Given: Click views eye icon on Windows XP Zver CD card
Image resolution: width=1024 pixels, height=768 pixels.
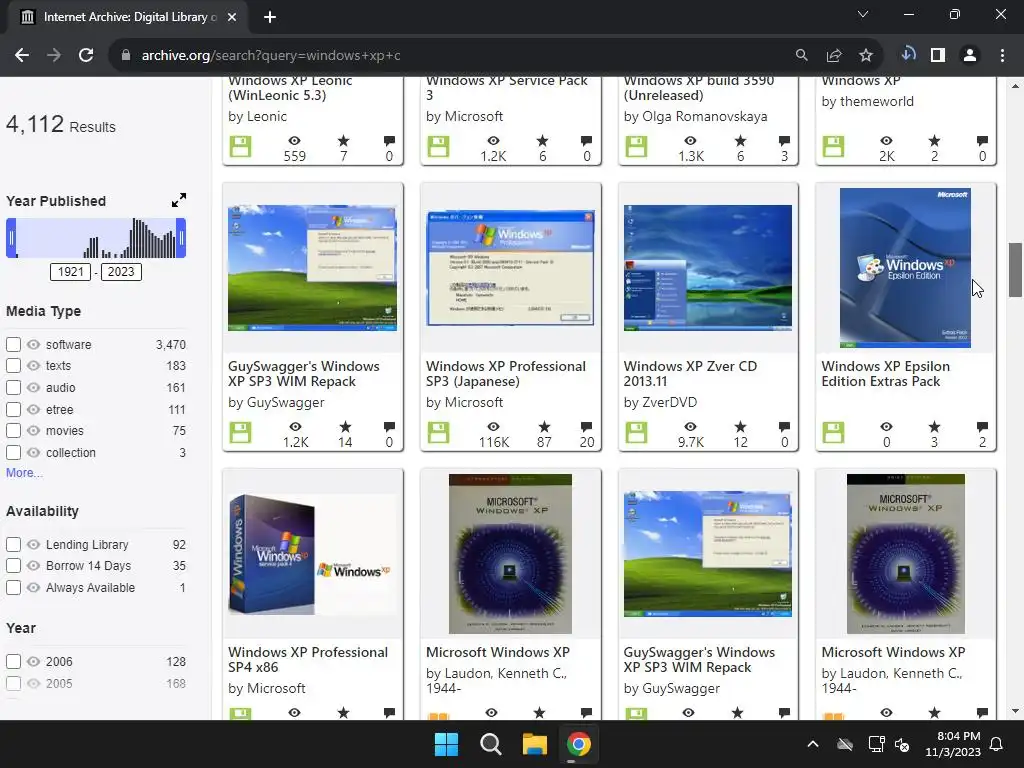Looking at the screenshot, I should [x=690, y=426].
